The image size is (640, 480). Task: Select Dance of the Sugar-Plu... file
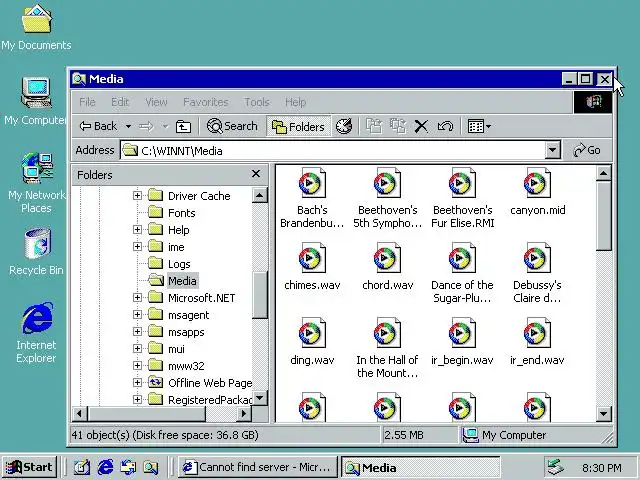(462, 273)
